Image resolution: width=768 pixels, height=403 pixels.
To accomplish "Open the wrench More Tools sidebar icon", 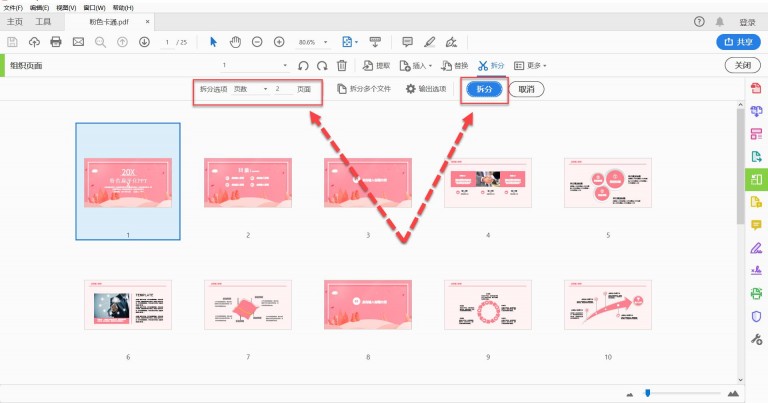I will click(x=756, y=339).
